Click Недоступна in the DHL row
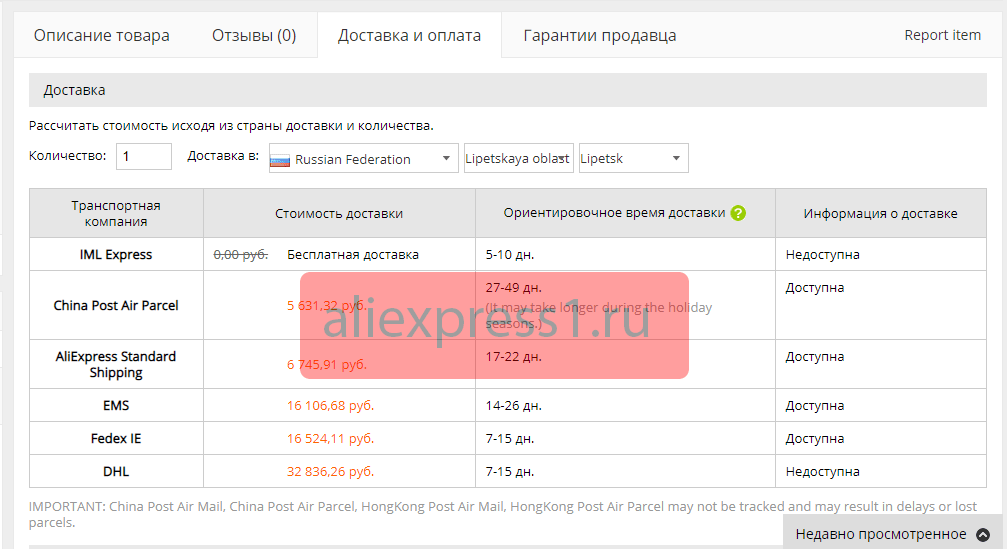The width and height of the screenshot is (1007, 549). click(x=823, y=472)
